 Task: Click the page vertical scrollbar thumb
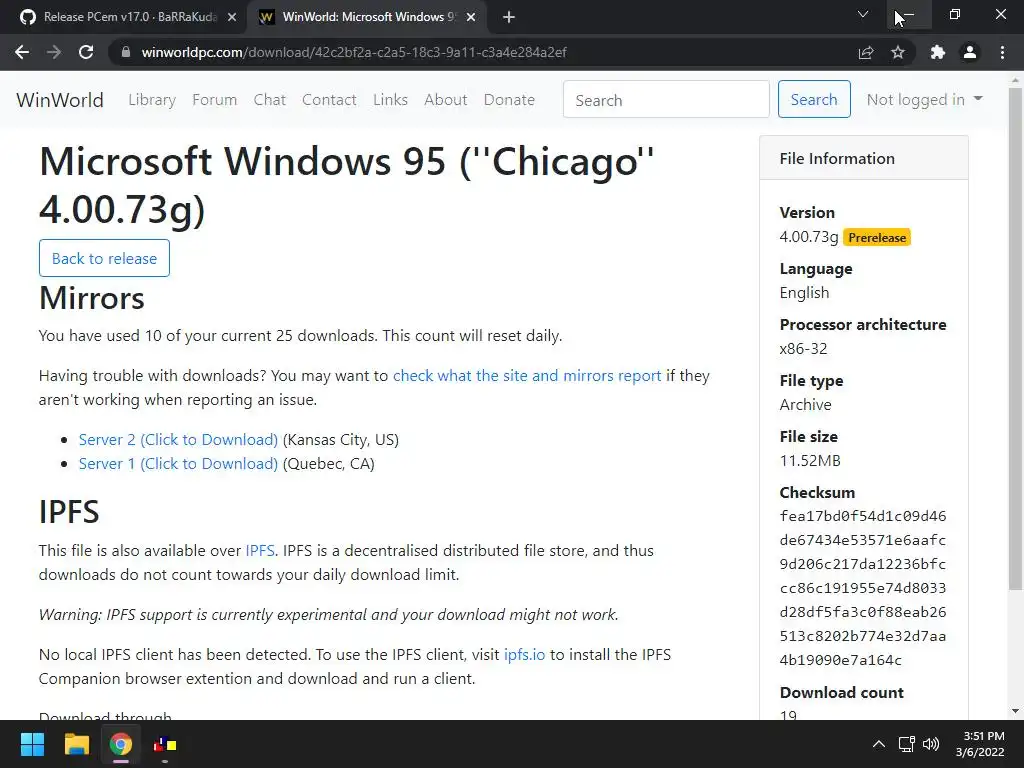pyautogui.click(x=1015, y=338)
